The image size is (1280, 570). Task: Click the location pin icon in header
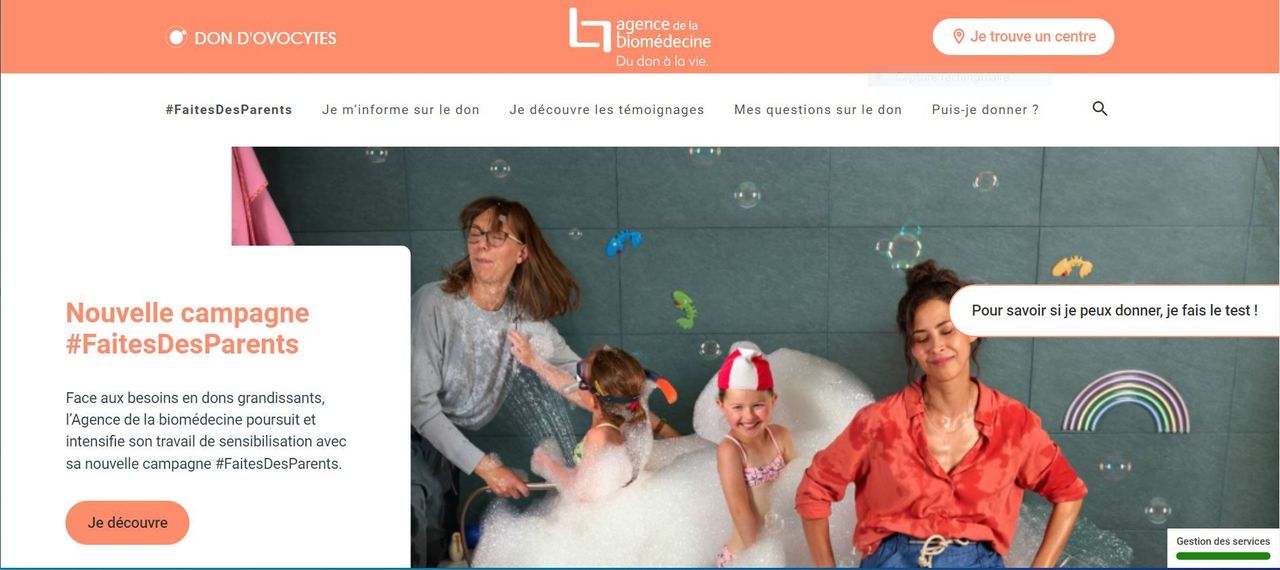click(959, 37)
